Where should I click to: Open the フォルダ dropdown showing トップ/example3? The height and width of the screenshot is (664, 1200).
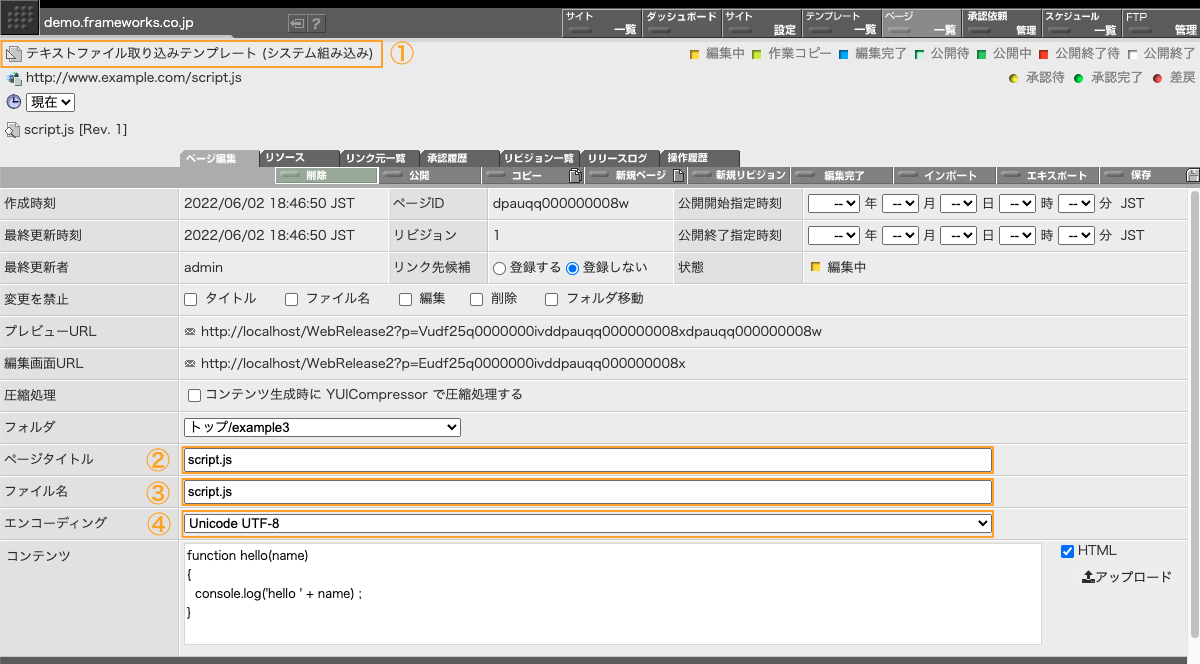click(x=321, y=427)
